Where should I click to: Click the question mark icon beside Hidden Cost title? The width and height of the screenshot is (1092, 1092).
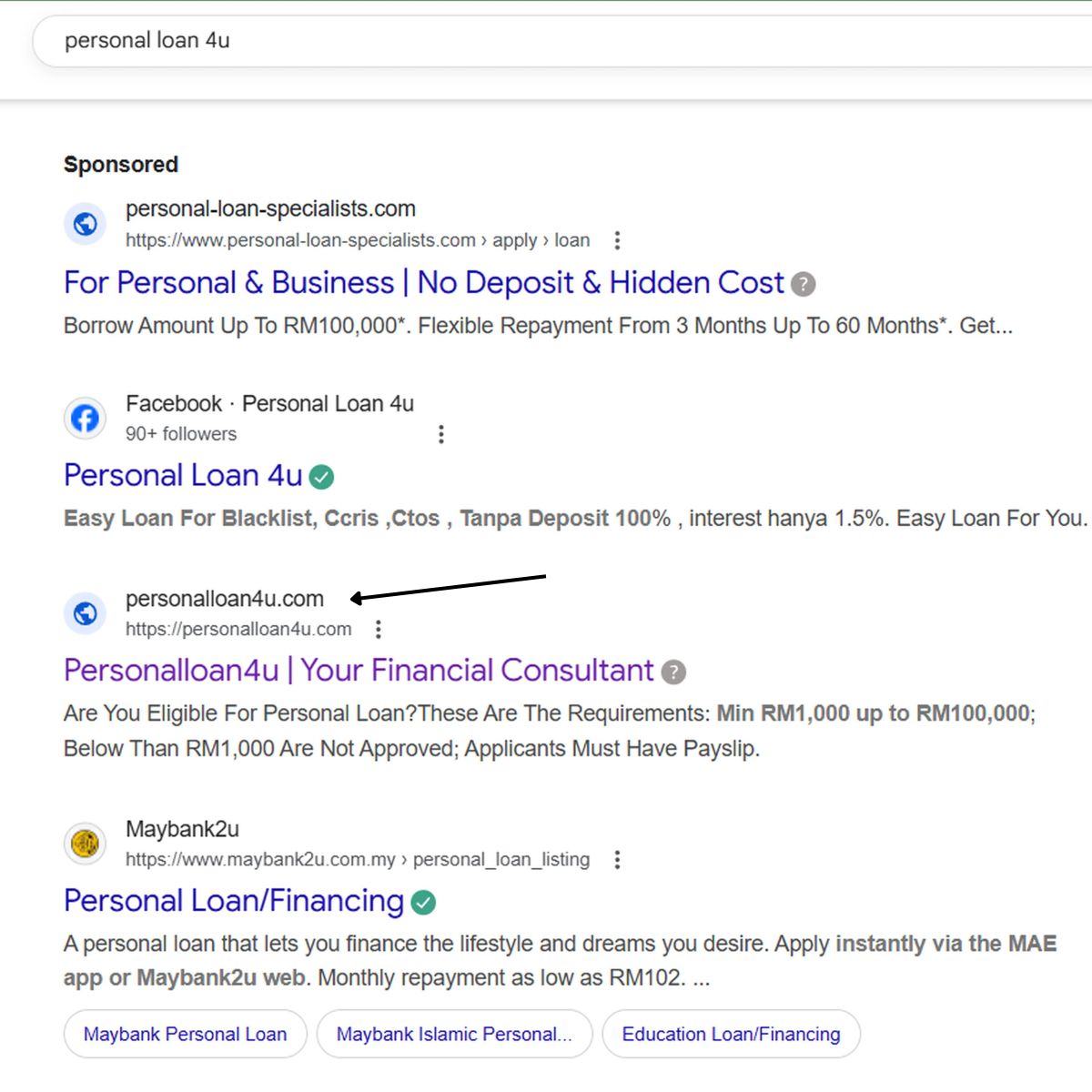click(x=803, y=285)
